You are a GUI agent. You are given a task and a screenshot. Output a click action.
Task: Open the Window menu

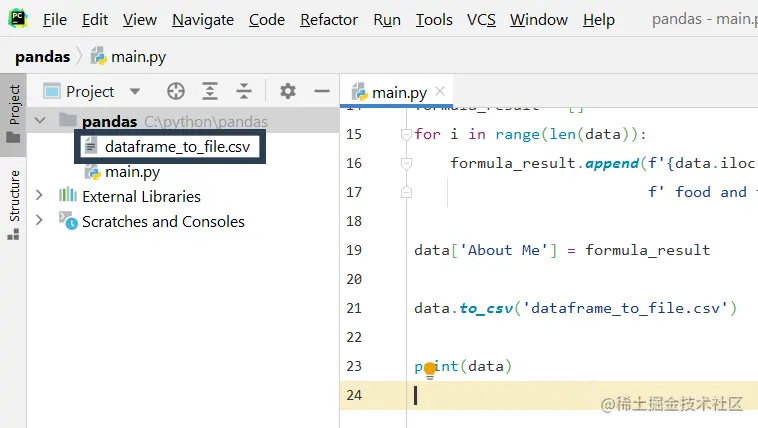pyautogui.click(x=539, y=20)
